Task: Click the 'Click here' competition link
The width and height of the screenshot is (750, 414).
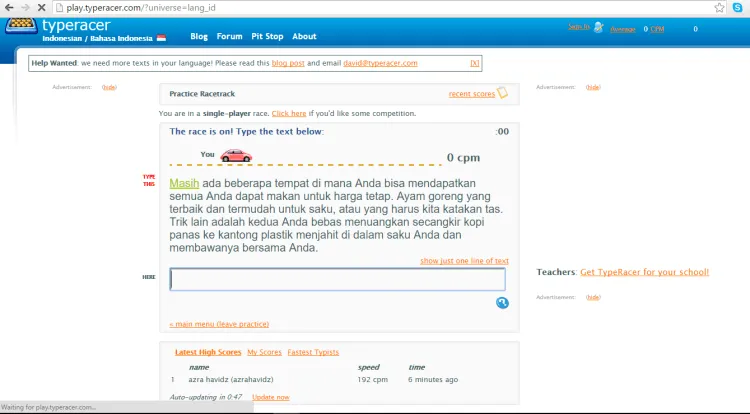Action: [x=289, y=113]
